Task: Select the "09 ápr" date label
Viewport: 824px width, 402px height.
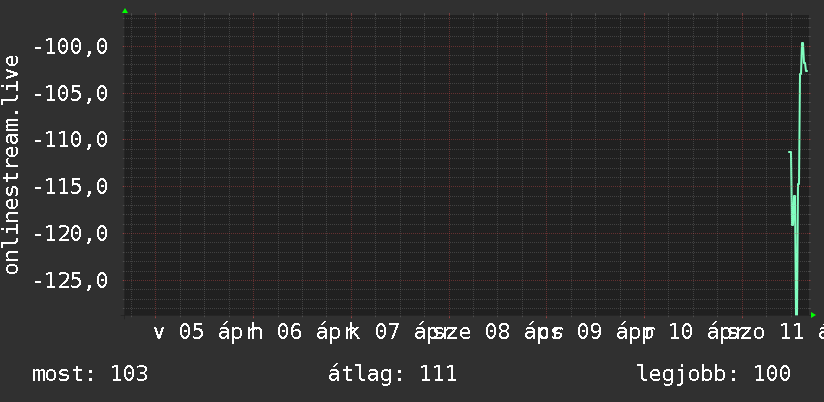Action: pyautogui.click(x=604, y=332)
